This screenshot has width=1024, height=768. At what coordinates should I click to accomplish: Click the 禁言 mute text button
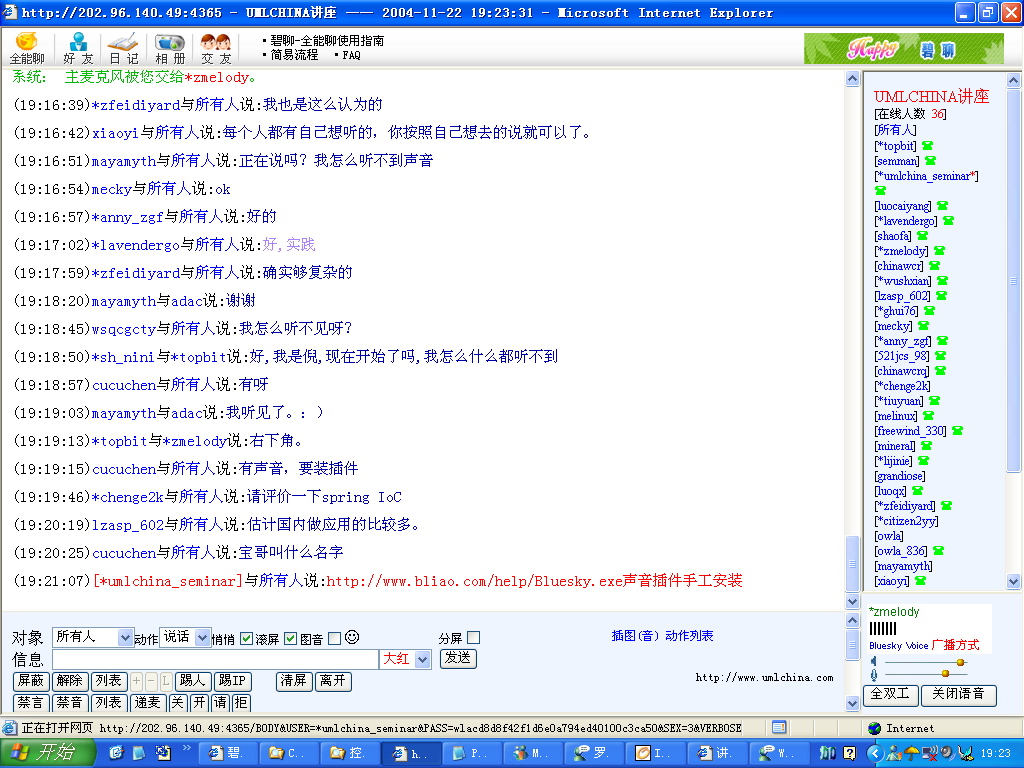[31, 703]
